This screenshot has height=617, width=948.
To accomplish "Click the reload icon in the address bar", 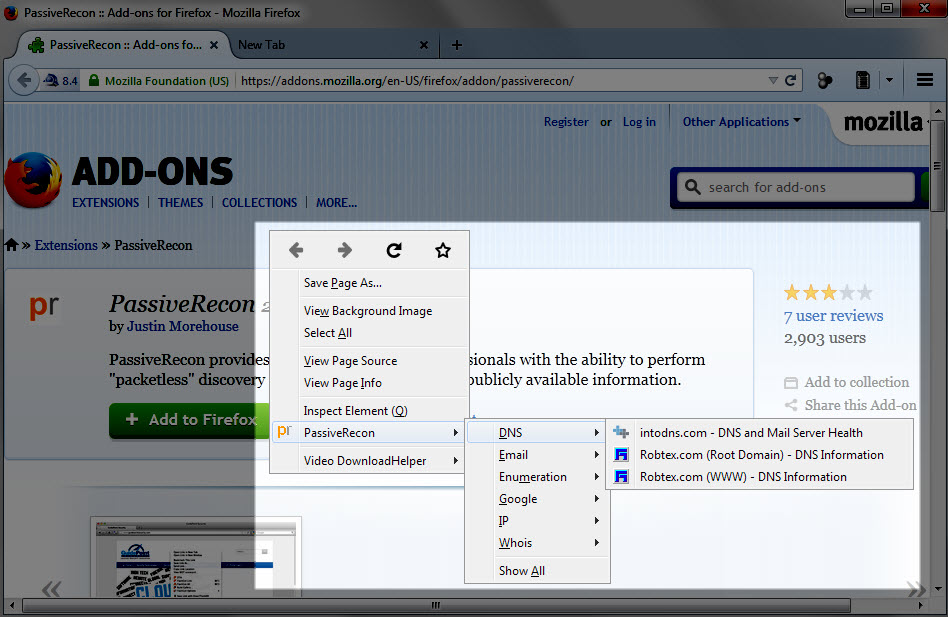I will [790, 80].
